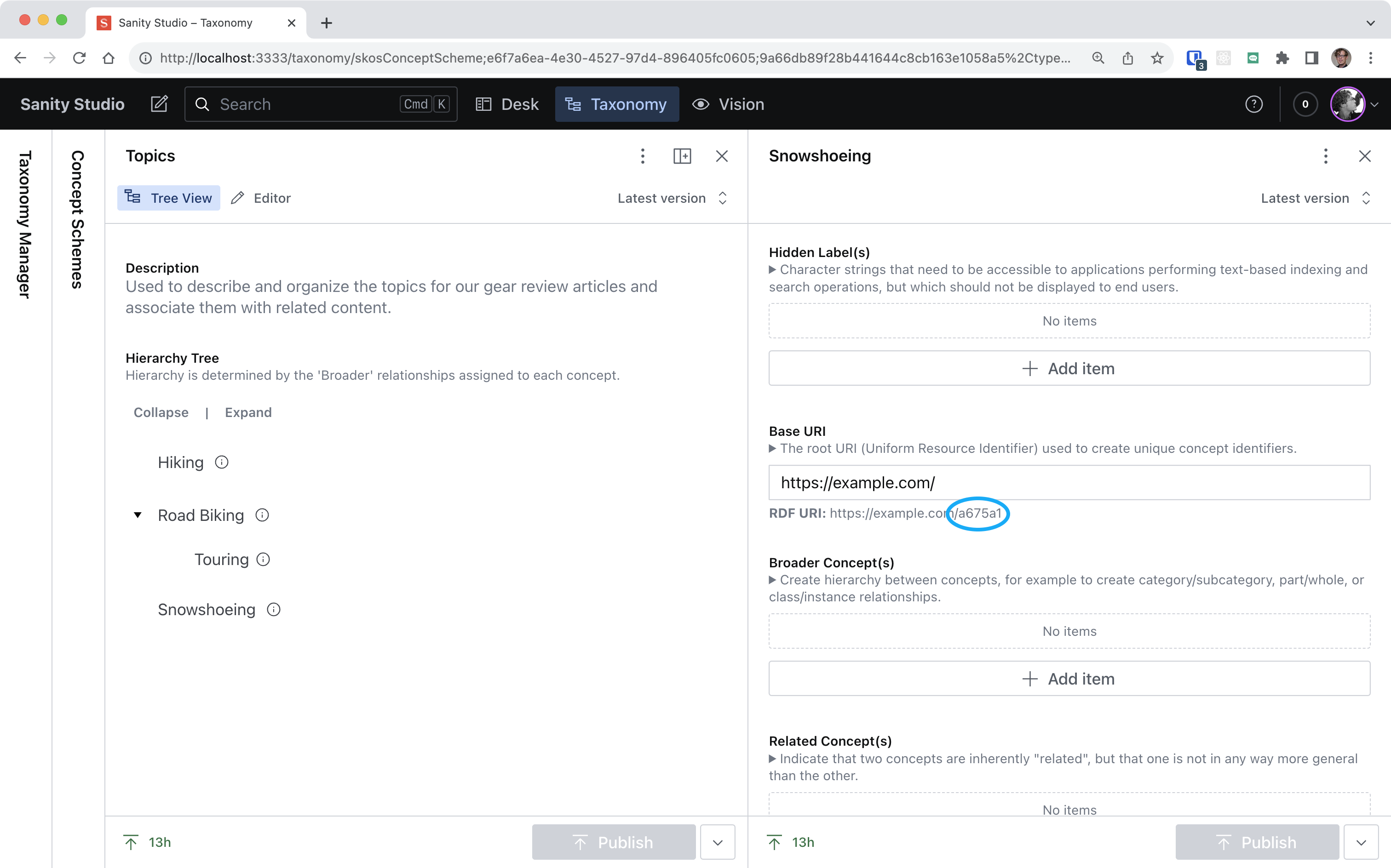The width and height of the screenshot is (1391, 868).
Task: Collapse the Road Biking tree node
Action: pyautogui.click(x=138, y=515)
